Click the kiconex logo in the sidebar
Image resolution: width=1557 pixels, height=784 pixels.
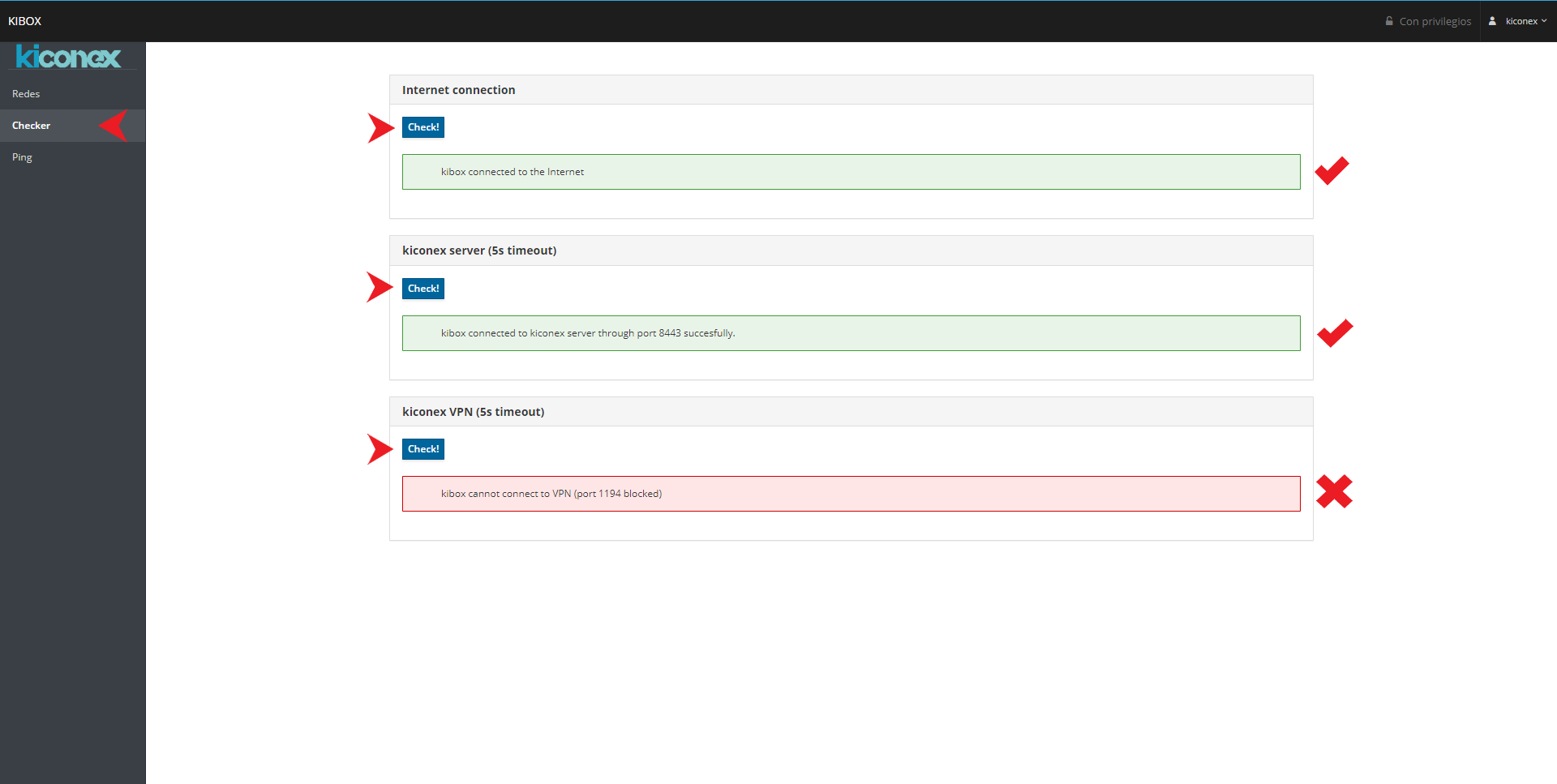click(x=68, y=57)
